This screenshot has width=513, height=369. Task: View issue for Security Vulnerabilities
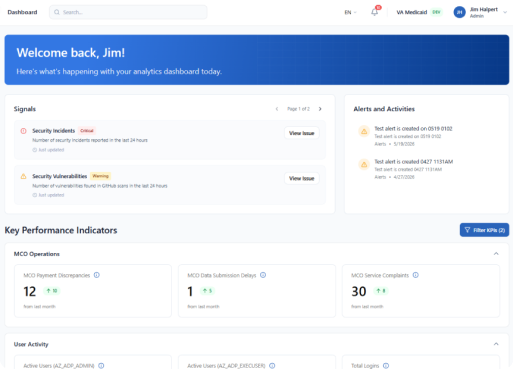coord(302,178)
